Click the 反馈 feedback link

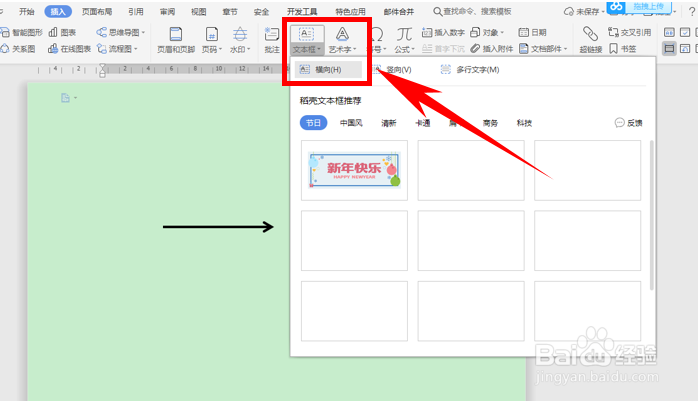tap(629, 123)
